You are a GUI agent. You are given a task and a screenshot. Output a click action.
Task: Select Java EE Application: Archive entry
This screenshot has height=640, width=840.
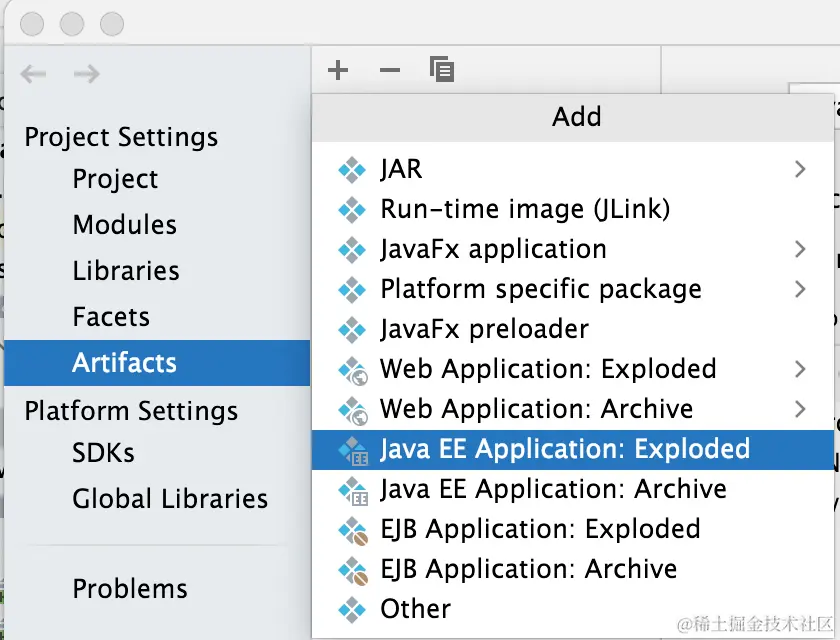click(x=573, y=490)
